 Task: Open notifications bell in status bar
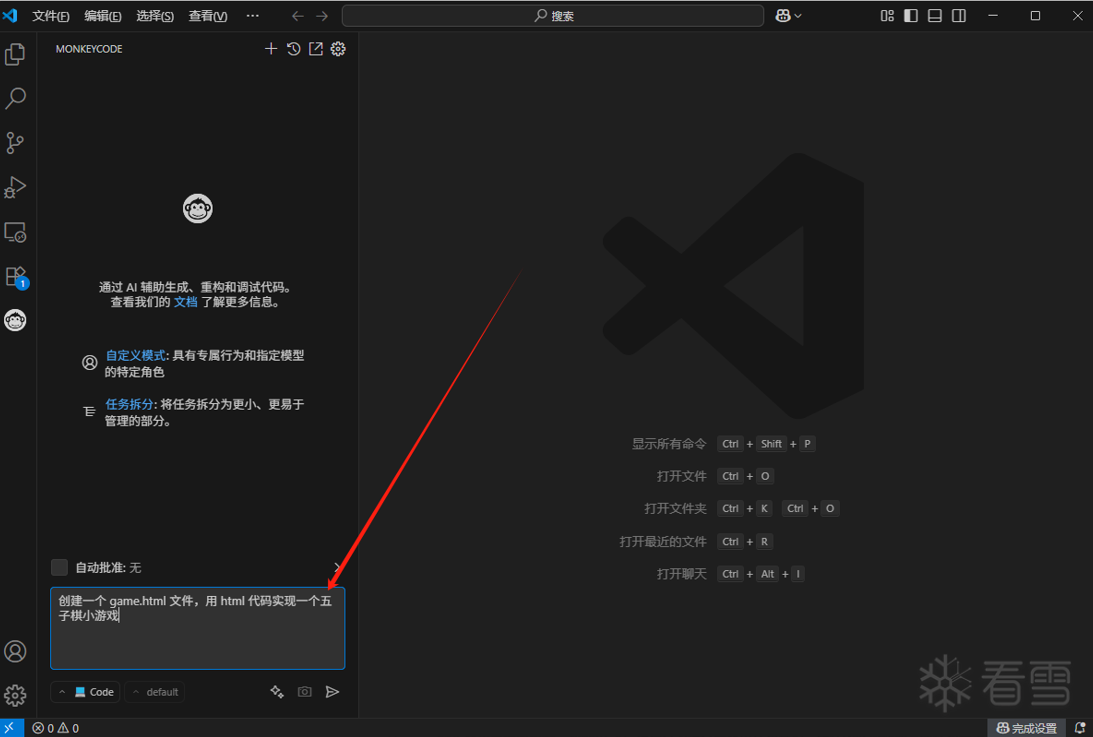coord(1080,728)
